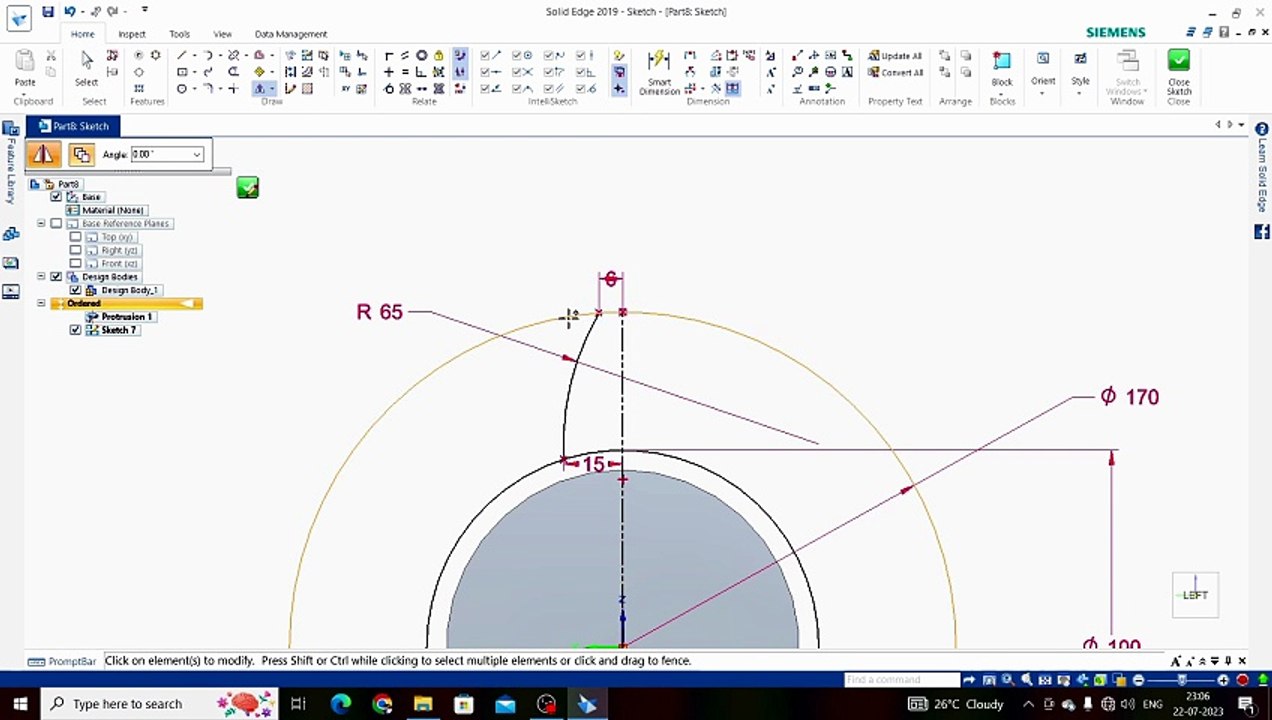Show the Front (xz) plane checkbox

point(76,264)
